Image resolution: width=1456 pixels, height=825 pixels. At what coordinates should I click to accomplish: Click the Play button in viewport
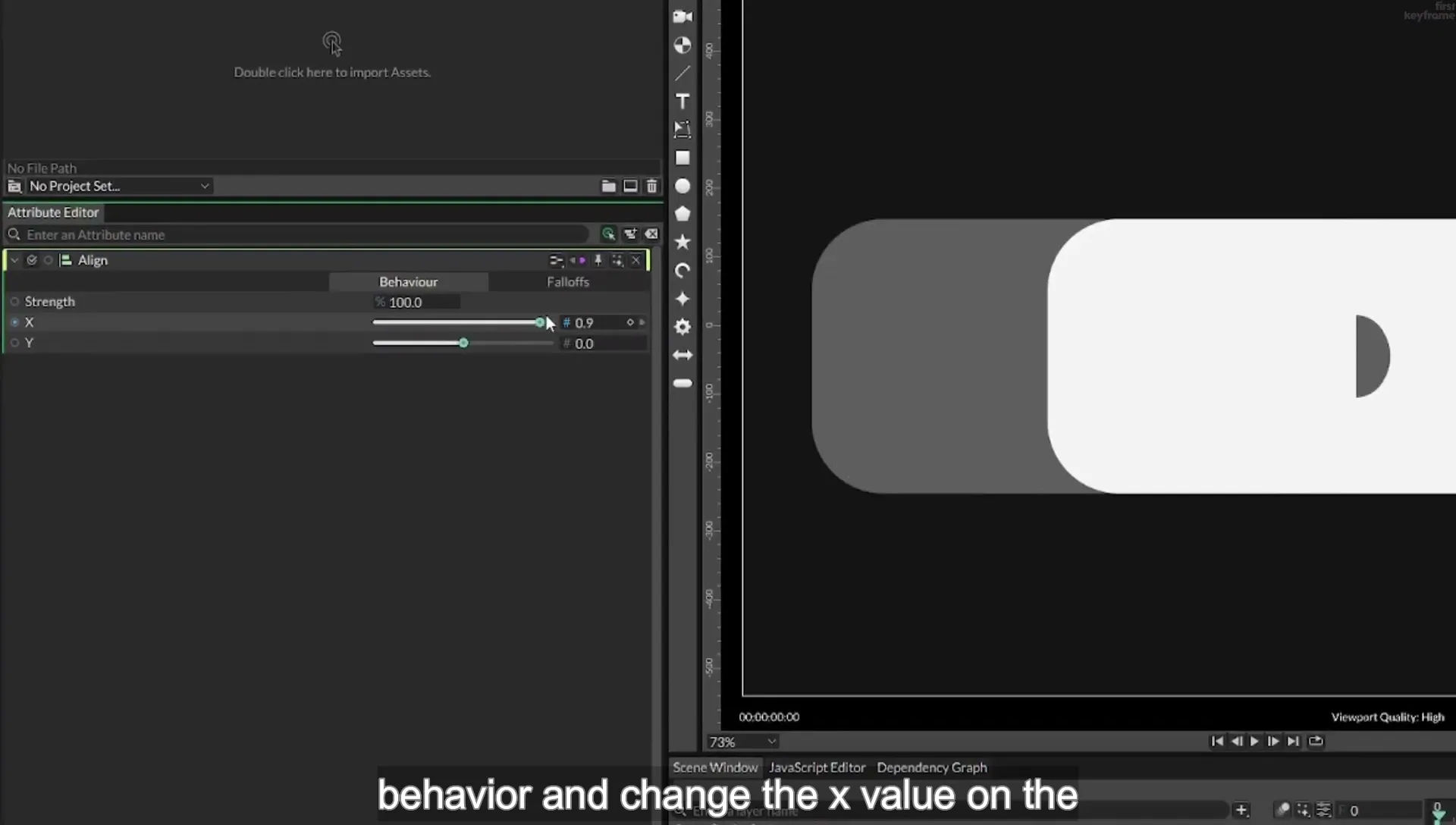tap(1254, 741)
